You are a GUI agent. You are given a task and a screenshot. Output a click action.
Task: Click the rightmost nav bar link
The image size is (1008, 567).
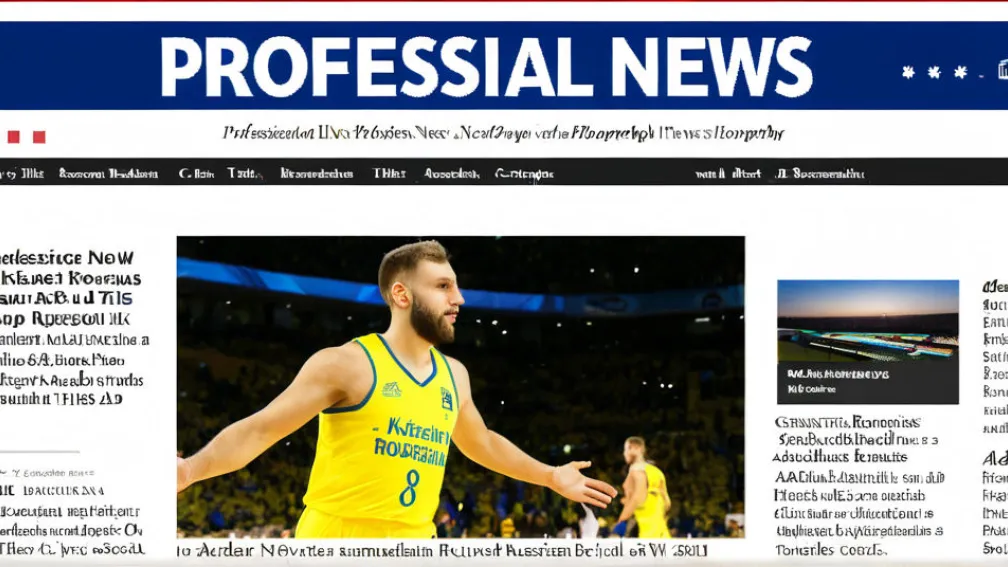[828, 173]
